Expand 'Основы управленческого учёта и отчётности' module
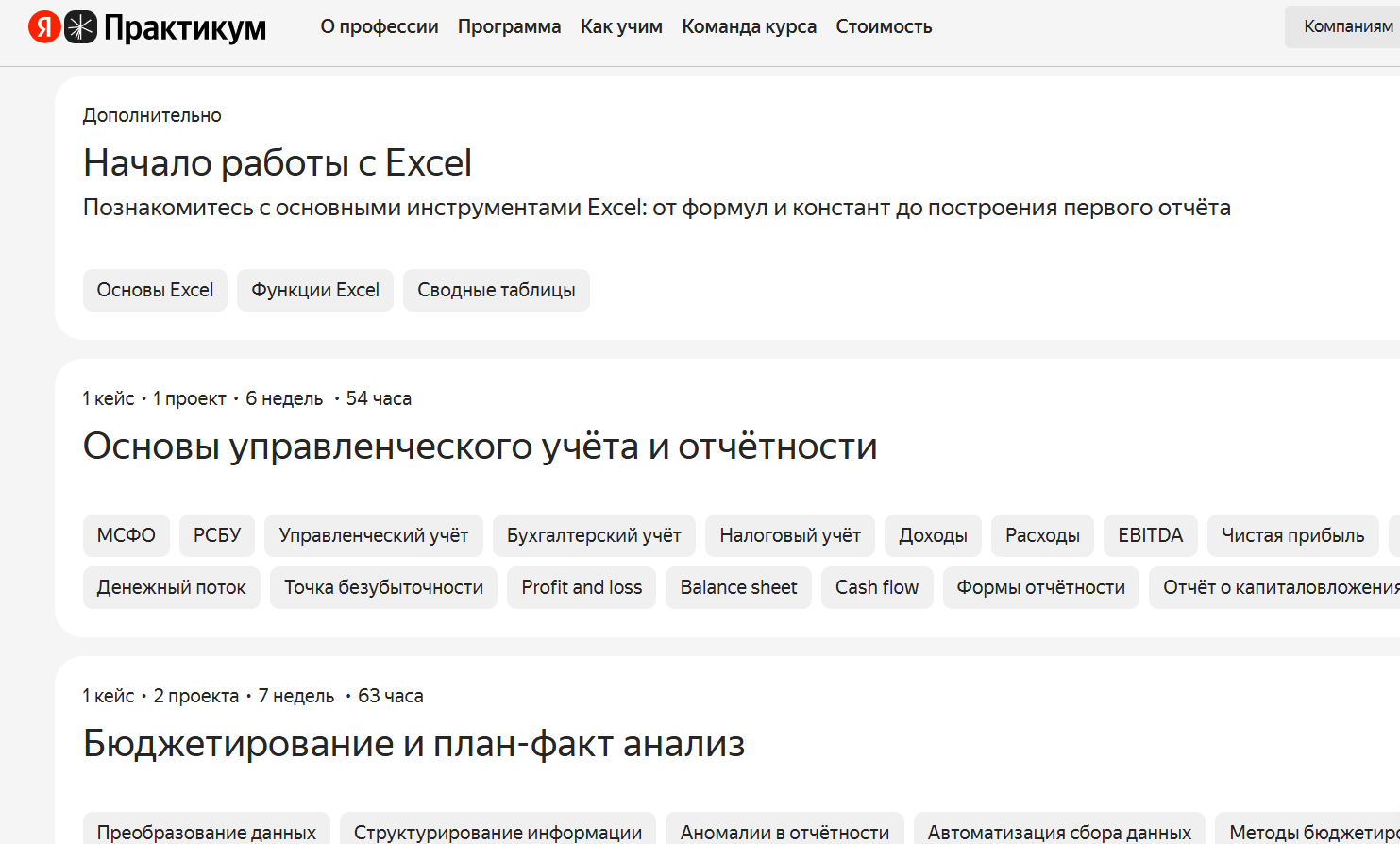This screenshot has height=844, width=1400. coord(480,446)
